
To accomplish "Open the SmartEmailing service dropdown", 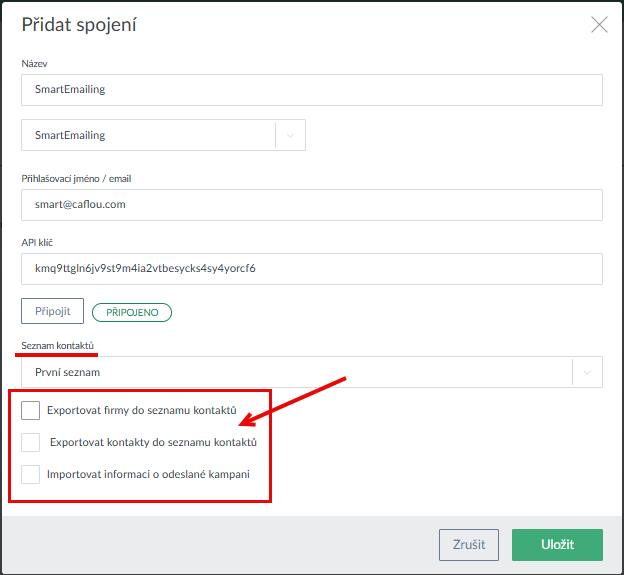I will pos(148,135).
